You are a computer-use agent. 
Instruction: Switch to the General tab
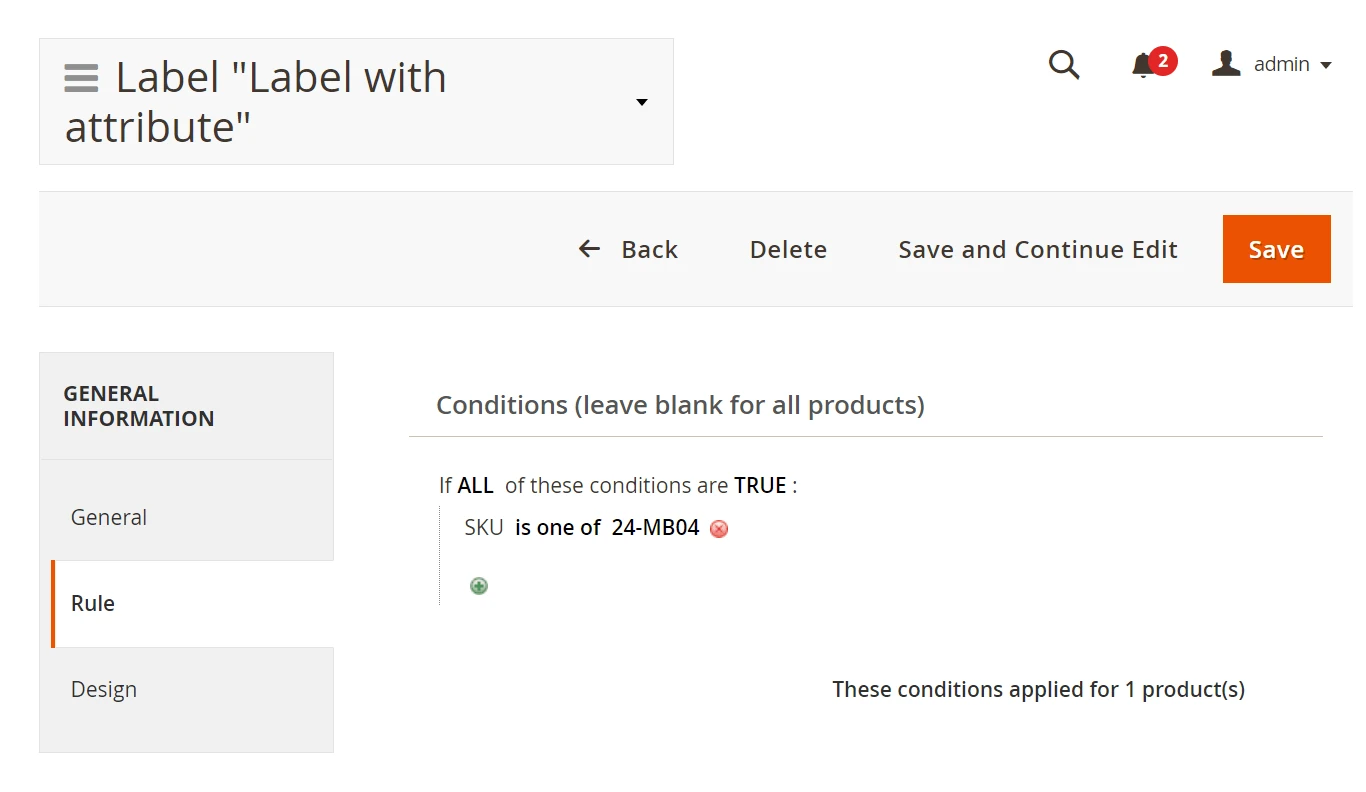tap(109, 517)
